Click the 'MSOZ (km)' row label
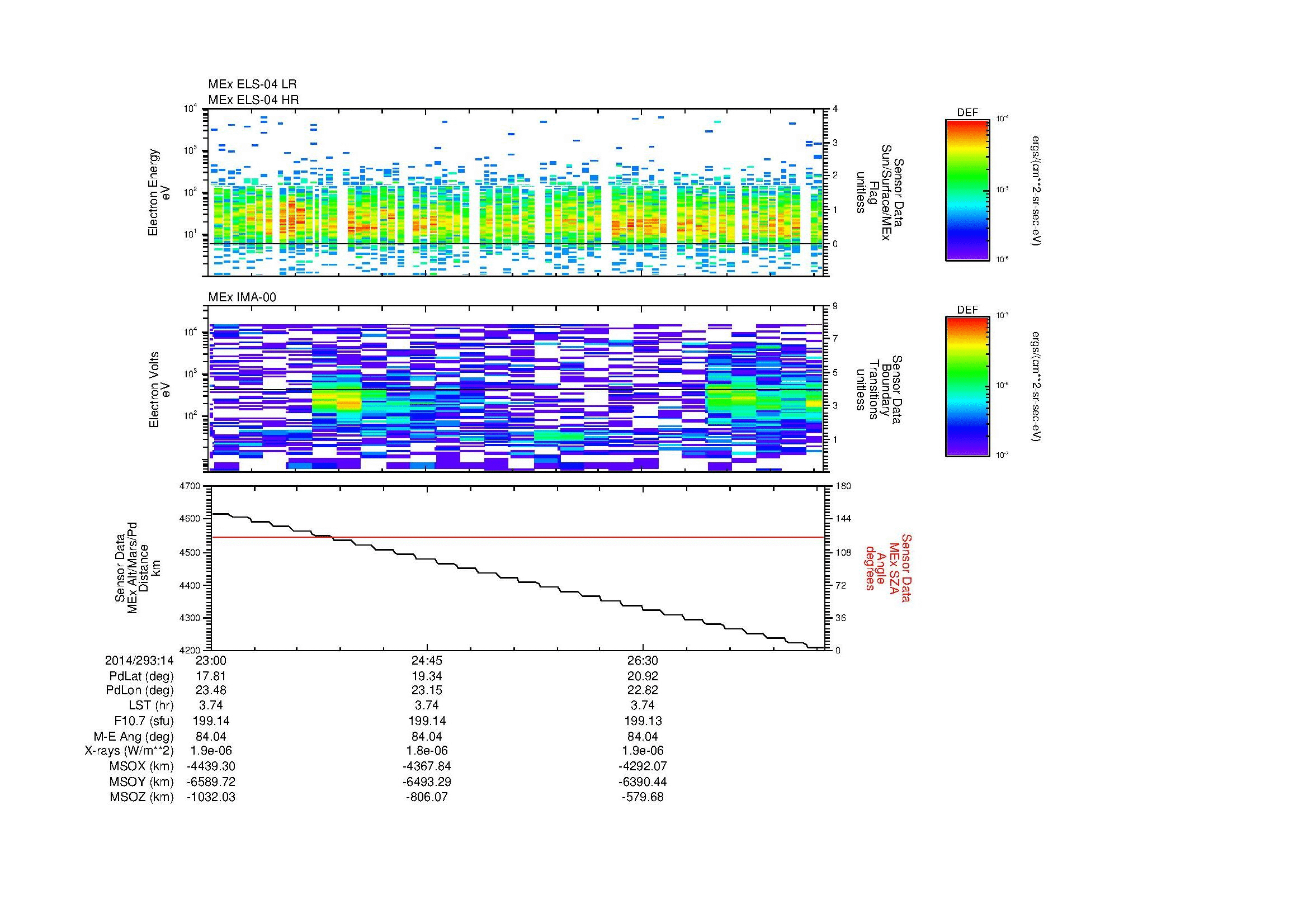 (141, 797)
